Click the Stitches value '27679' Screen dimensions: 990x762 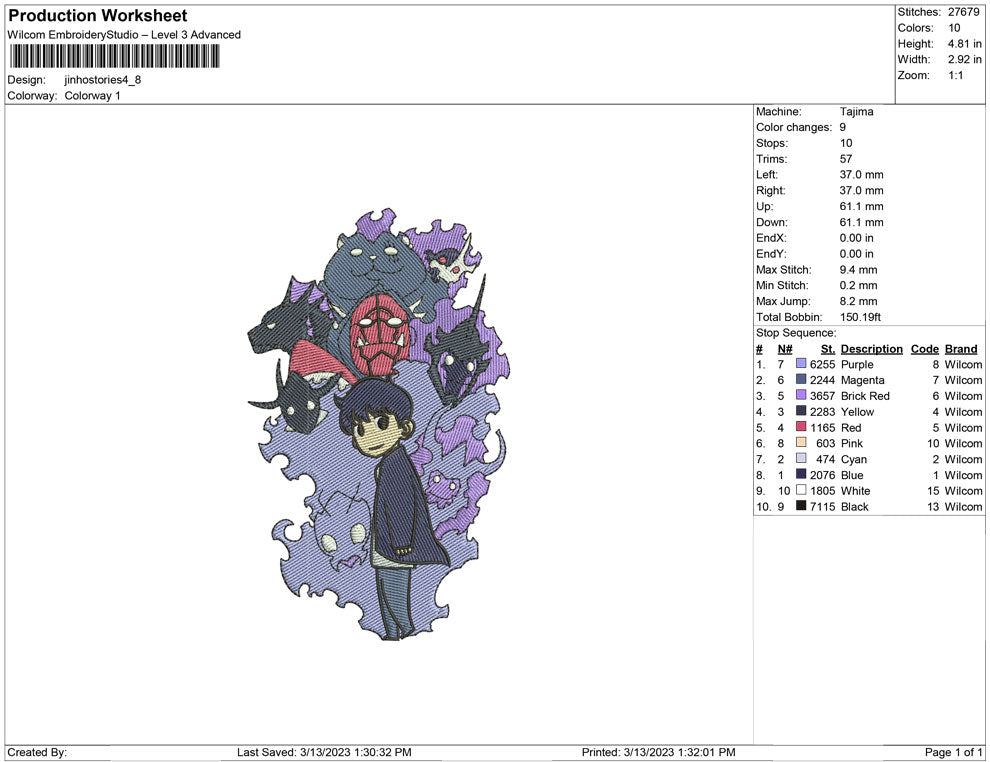tap(963, 12)
